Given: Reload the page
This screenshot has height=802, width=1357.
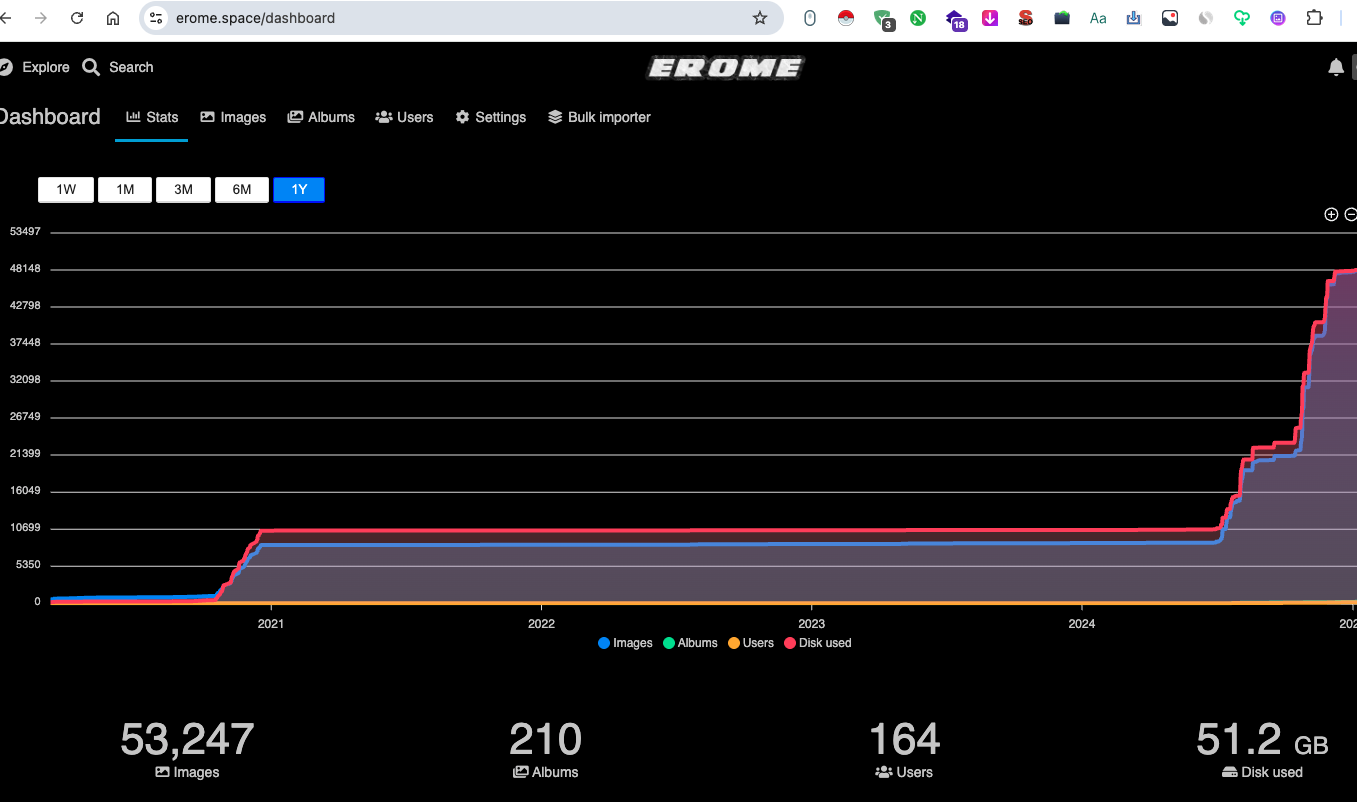Looking at the screenshot, I should tap(77, 18).
